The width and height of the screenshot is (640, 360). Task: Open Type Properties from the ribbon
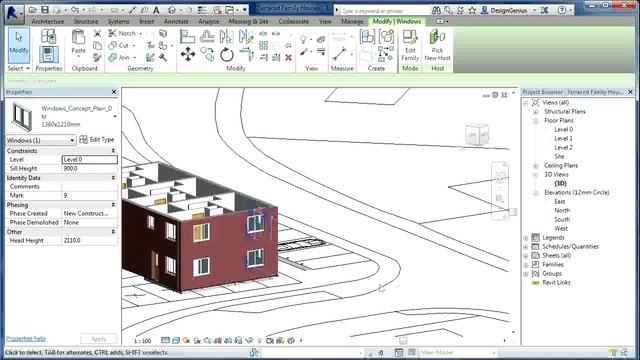[x=49, y=36]
